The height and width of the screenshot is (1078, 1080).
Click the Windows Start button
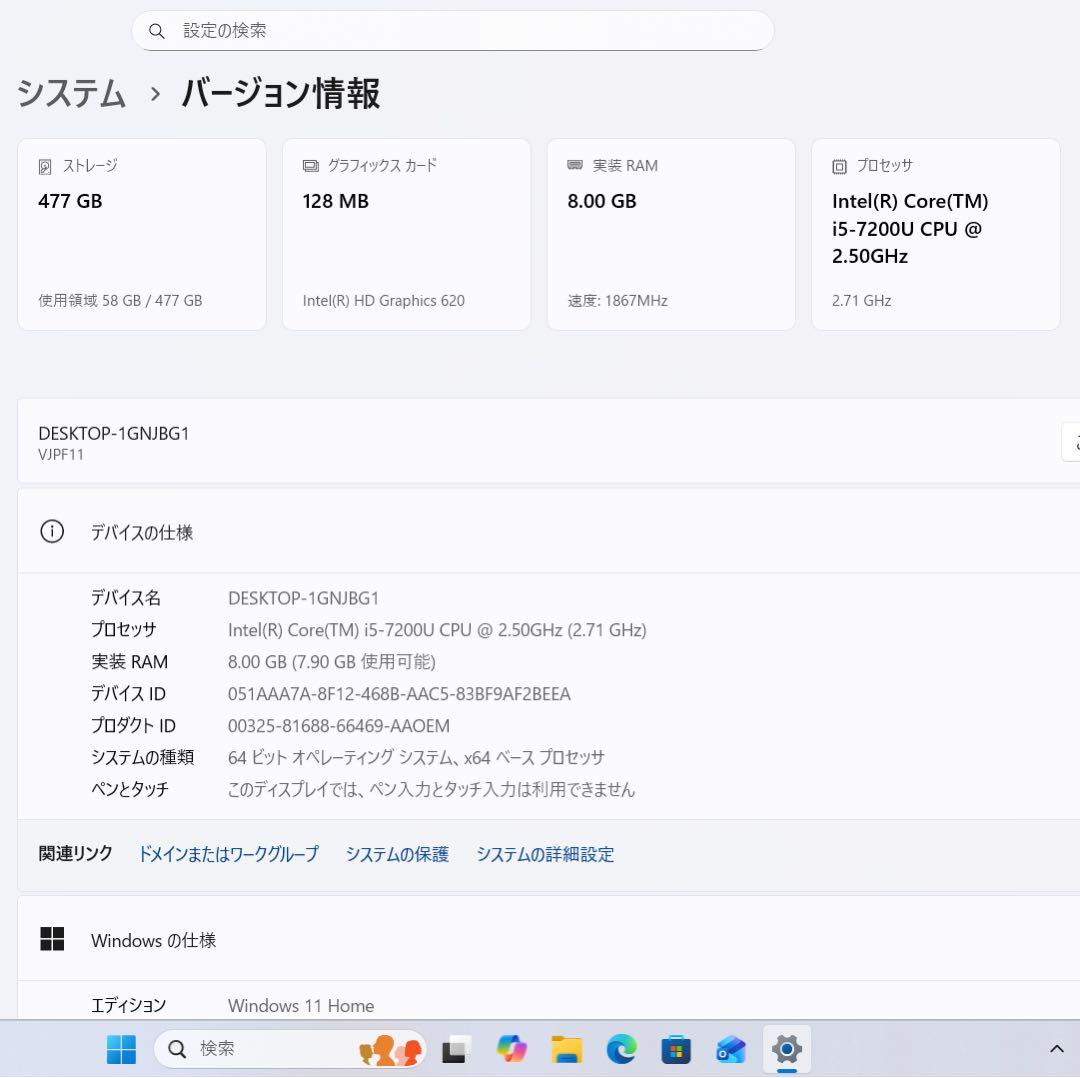120,1049
